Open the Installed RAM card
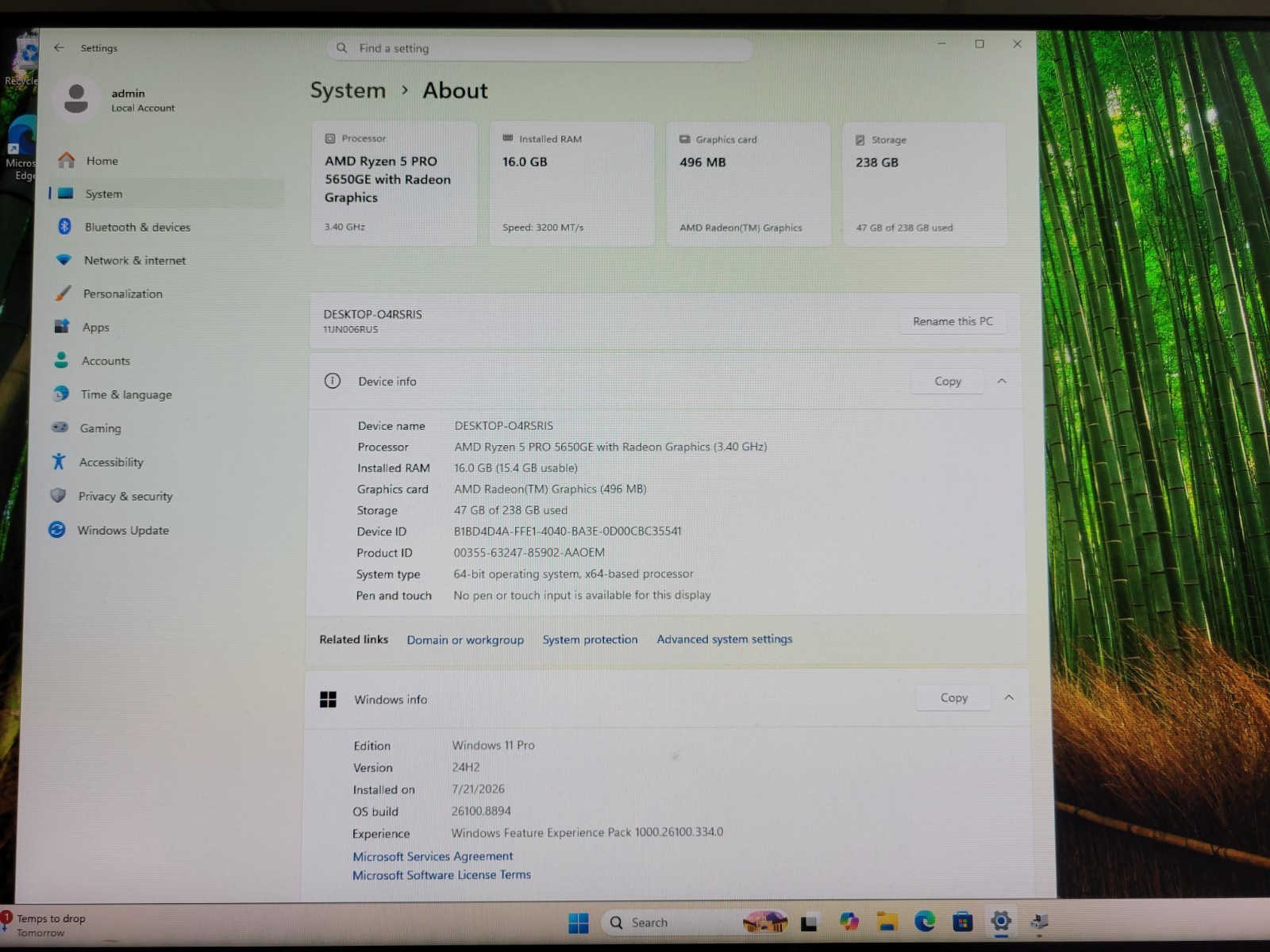 pos(571,184)
